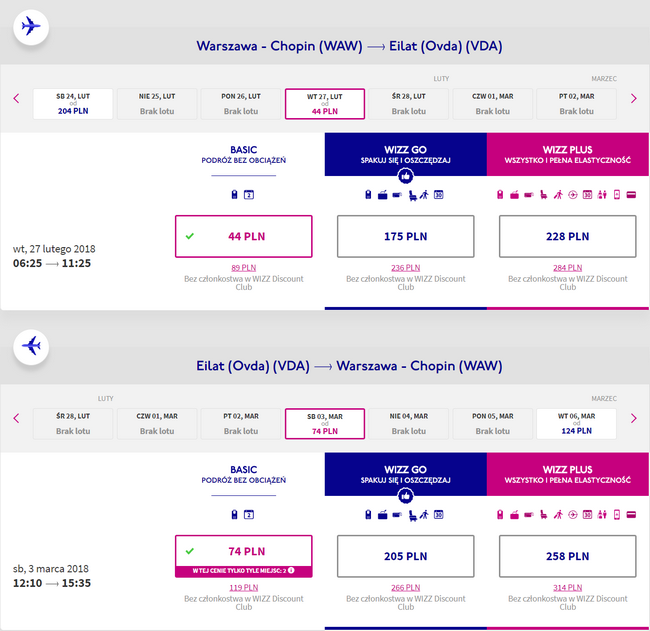Click the info icon beside 'miejsc: 2' notice
Viewport: 650px width, 631px height.
pyautogui.click(x=291, y=570)
